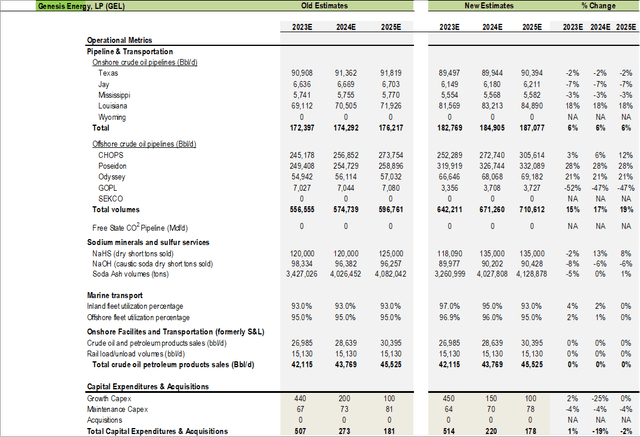
Task: Click the Pipeline & Transportation label
Action: [x=130, y=51]
